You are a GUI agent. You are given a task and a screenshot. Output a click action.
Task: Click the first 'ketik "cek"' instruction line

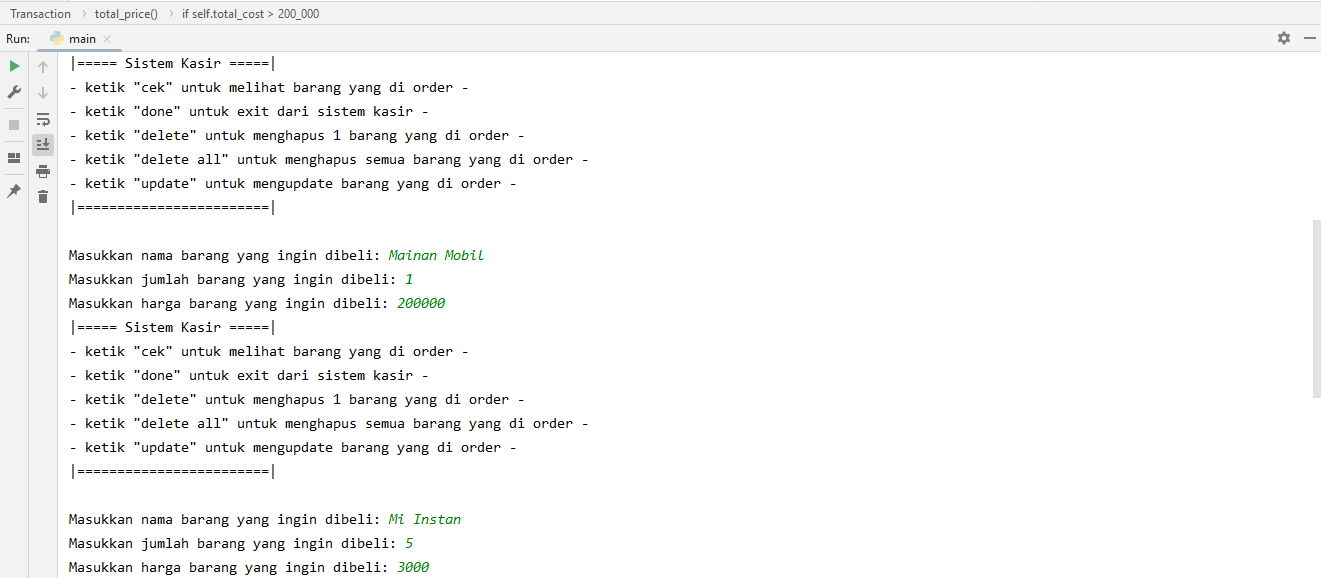[x=269, y=87]
